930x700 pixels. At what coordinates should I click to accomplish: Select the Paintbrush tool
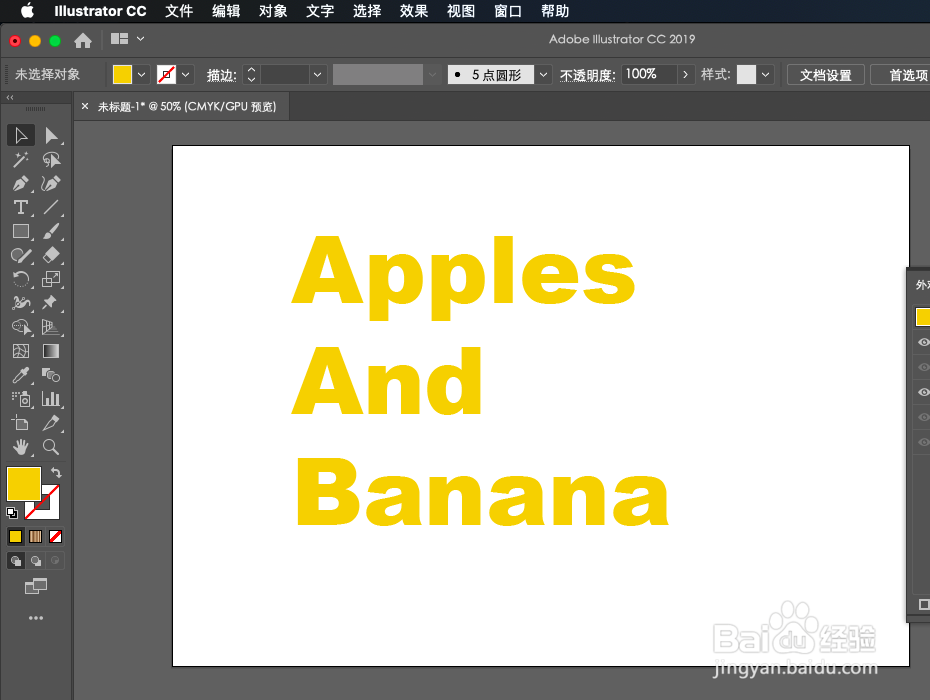52,231
